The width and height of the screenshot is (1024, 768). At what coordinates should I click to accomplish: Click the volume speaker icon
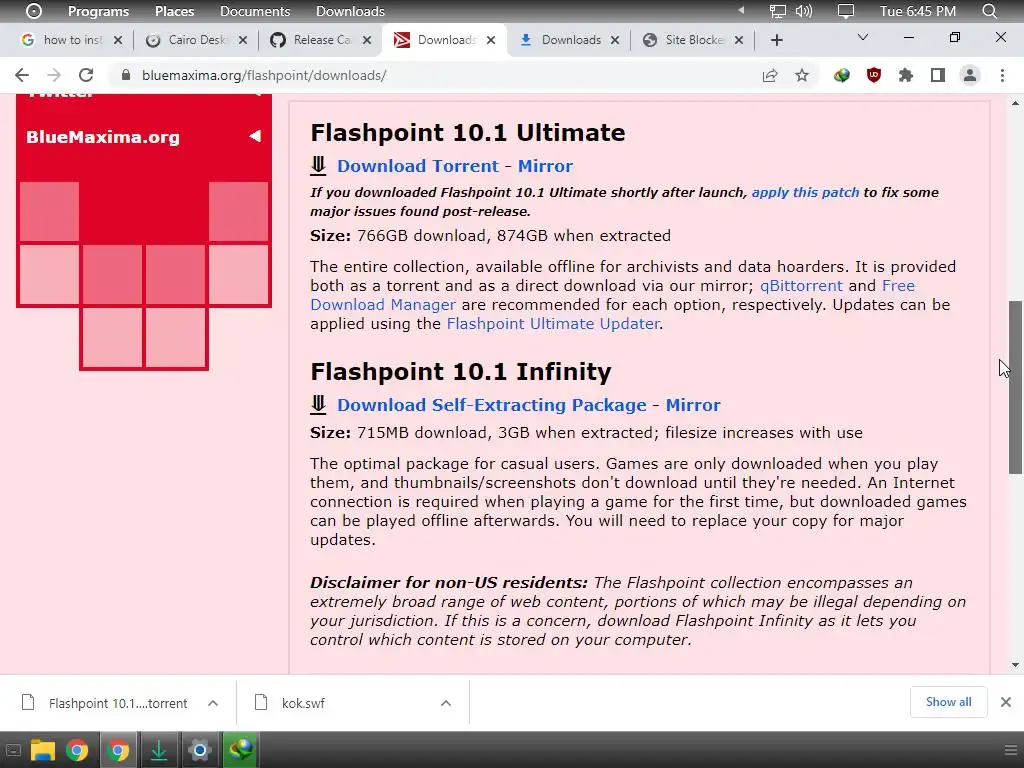804,11
